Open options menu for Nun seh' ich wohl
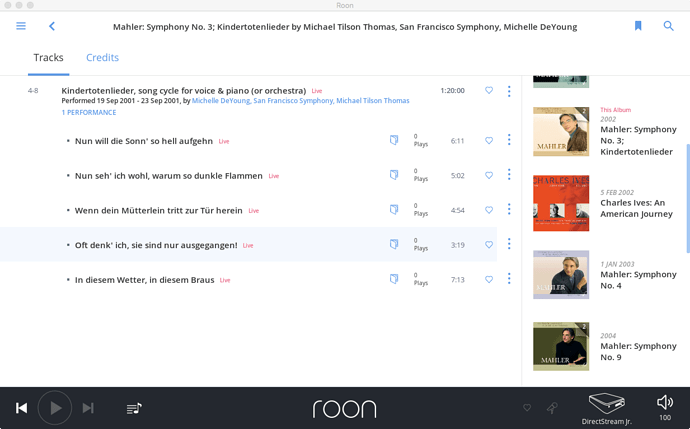 pos(509,175)
